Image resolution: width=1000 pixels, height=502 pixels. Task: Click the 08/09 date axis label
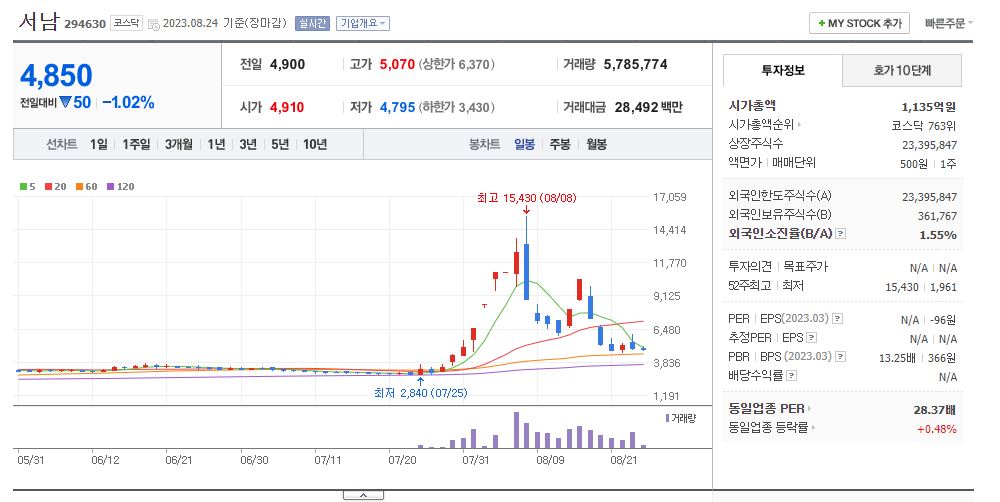click(550, 460)
